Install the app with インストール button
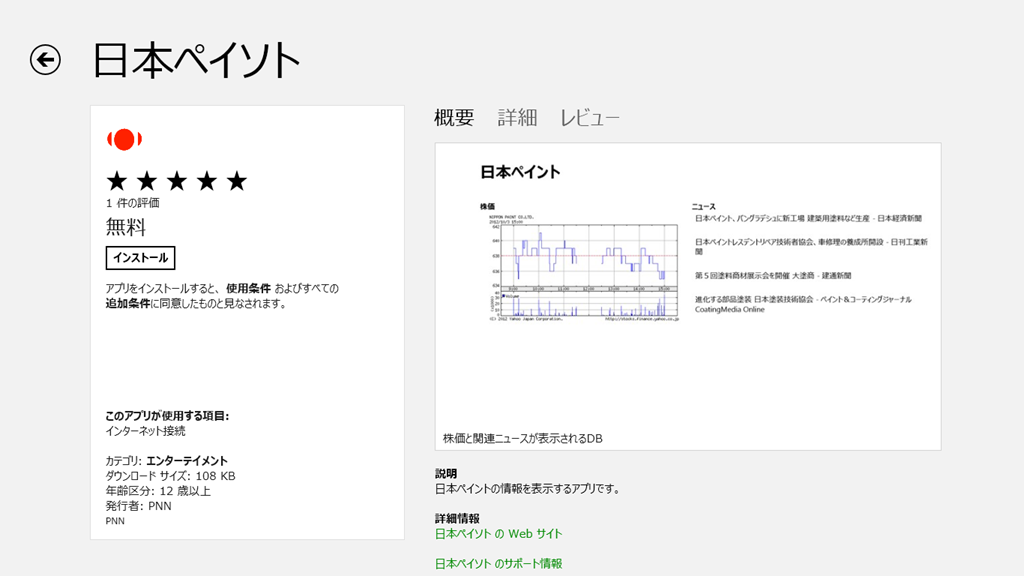 tap(140, 258)
